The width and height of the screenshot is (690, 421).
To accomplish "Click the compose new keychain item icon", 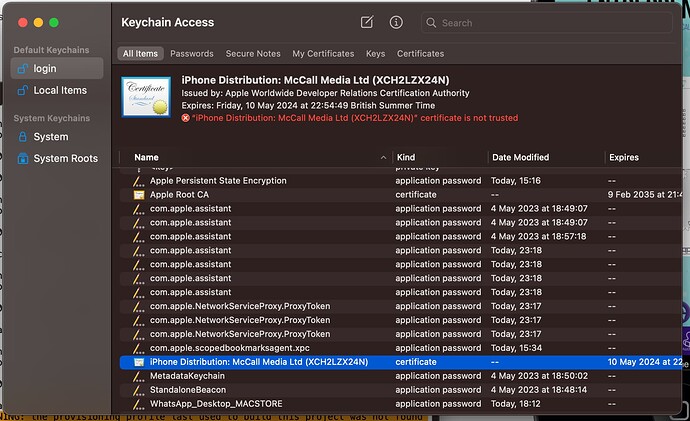I will [367, 22].
